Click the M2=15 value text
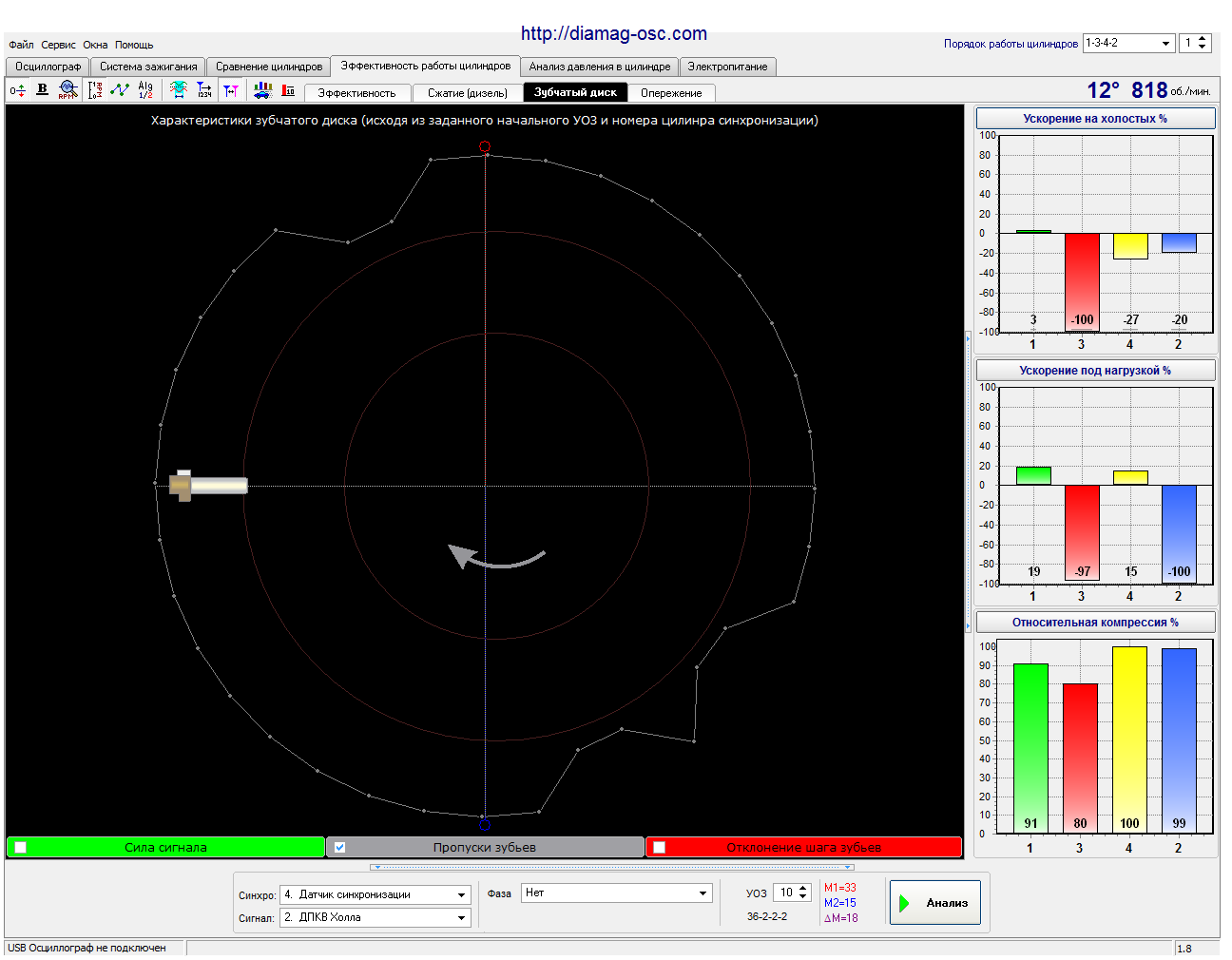The height and width of the screenshot is (960, 1232). pyautogui.click(x=839, y=903)
